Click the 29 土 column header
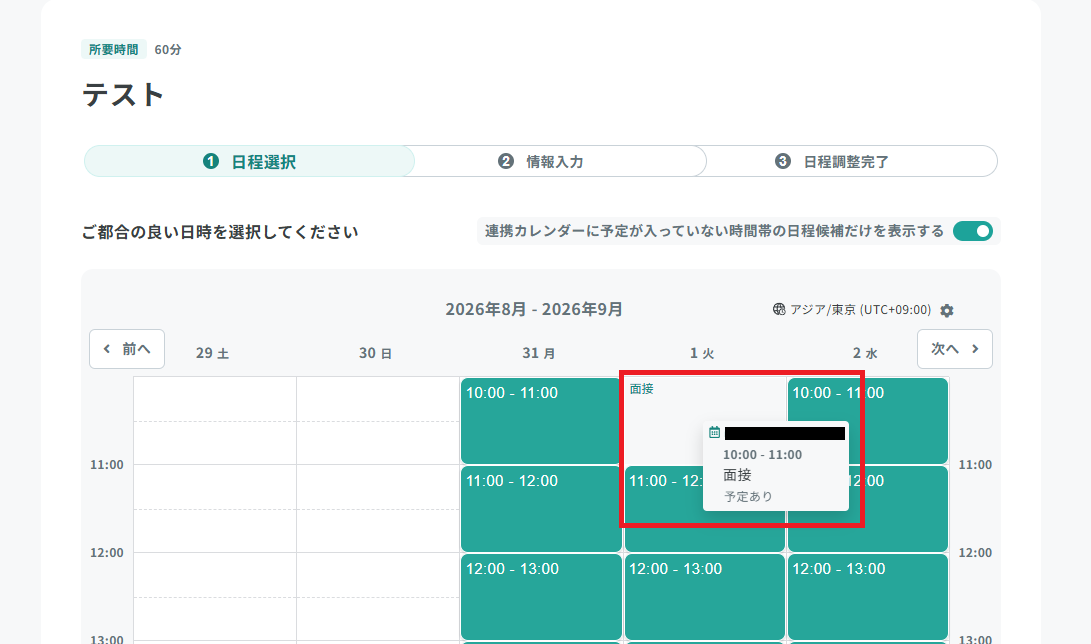1091x644 pixels. pyautogui.click(x=212, y=353)
